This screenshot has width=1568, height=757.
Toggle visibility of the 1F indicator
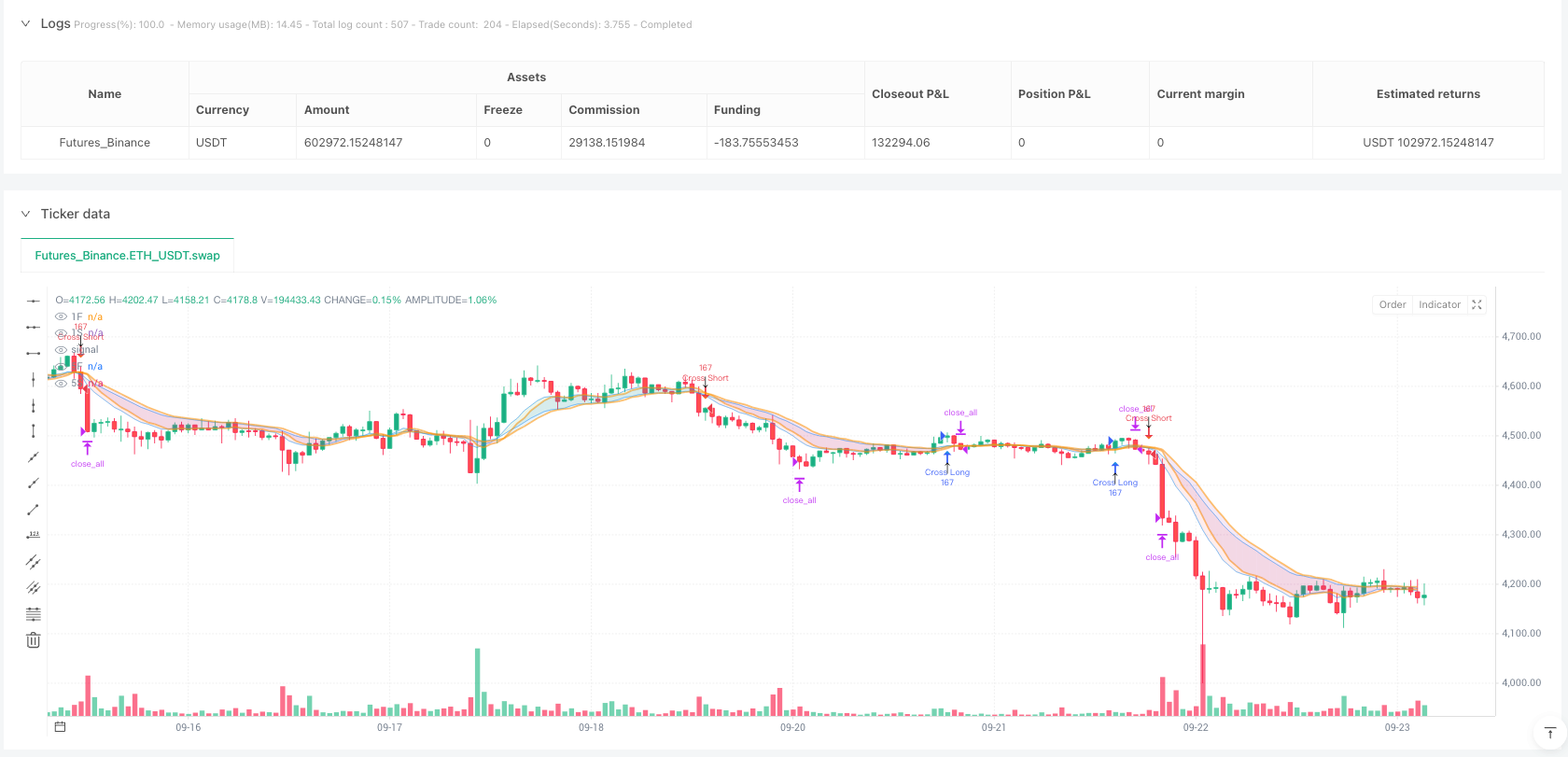[61, 317]
